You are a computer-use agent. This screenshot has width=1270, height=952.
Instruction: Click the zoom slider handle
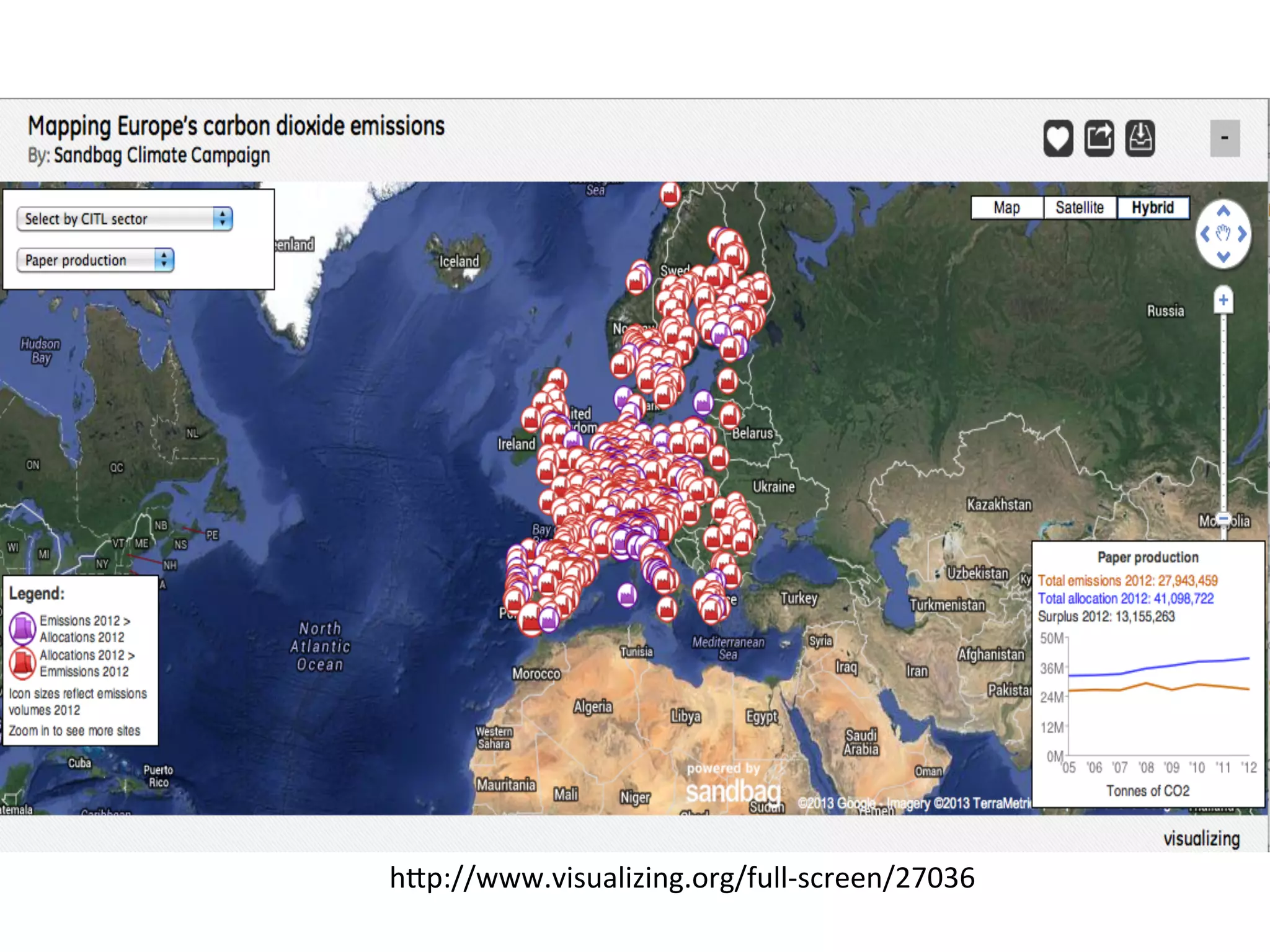(x=1223, y=519)
